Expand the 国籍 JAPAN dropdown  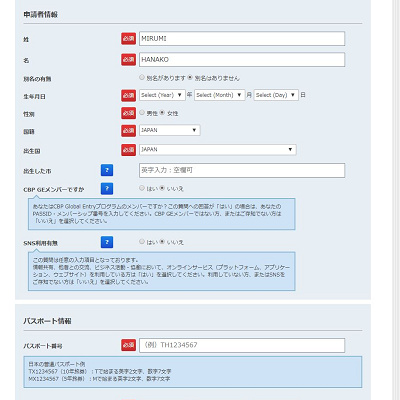[170, 130]
